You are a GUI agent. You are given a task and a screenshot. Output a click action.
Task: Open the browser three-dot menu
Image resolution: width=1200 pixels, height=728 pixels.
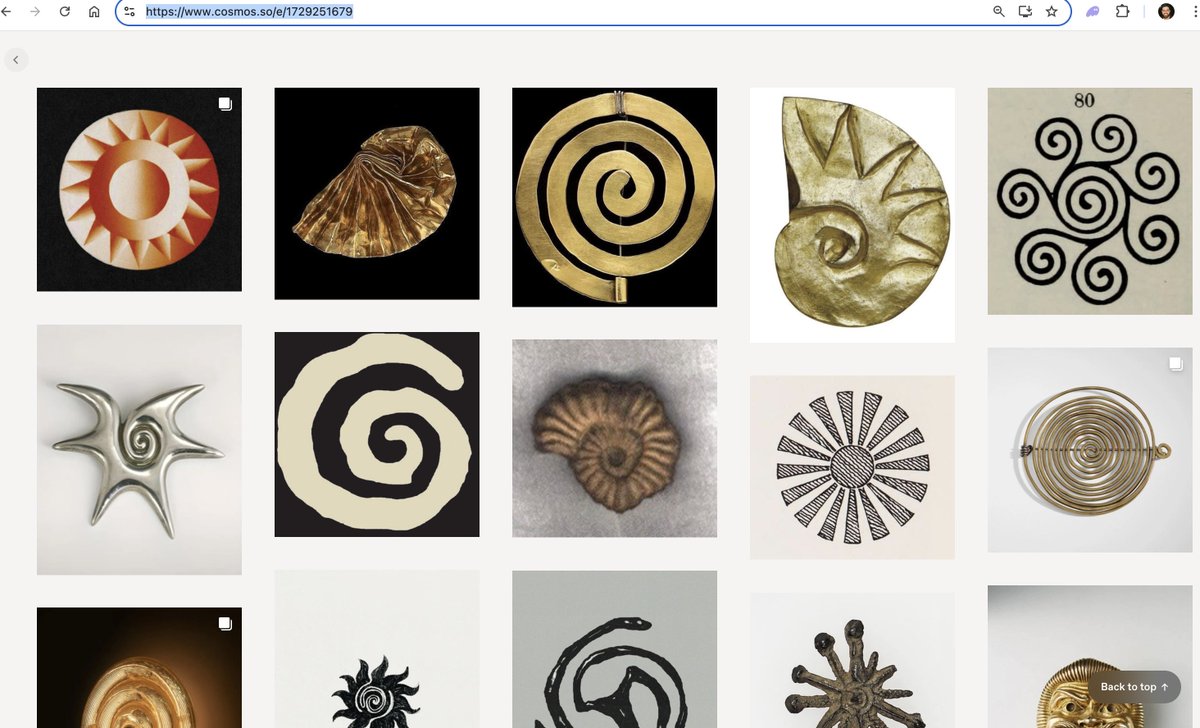coord(1193,12)
